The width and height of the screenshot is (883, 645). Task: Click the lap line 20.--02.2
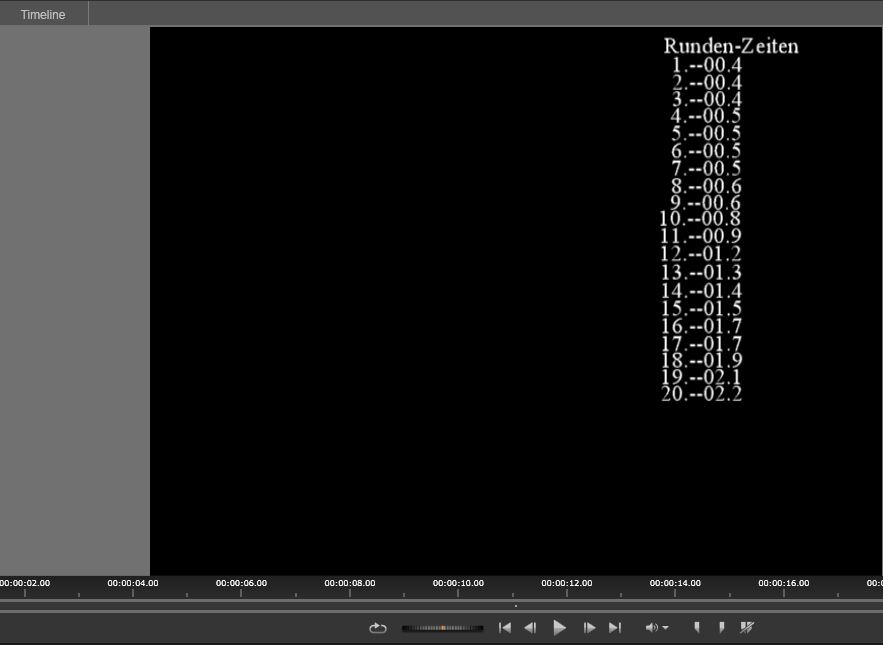(701, 394)
